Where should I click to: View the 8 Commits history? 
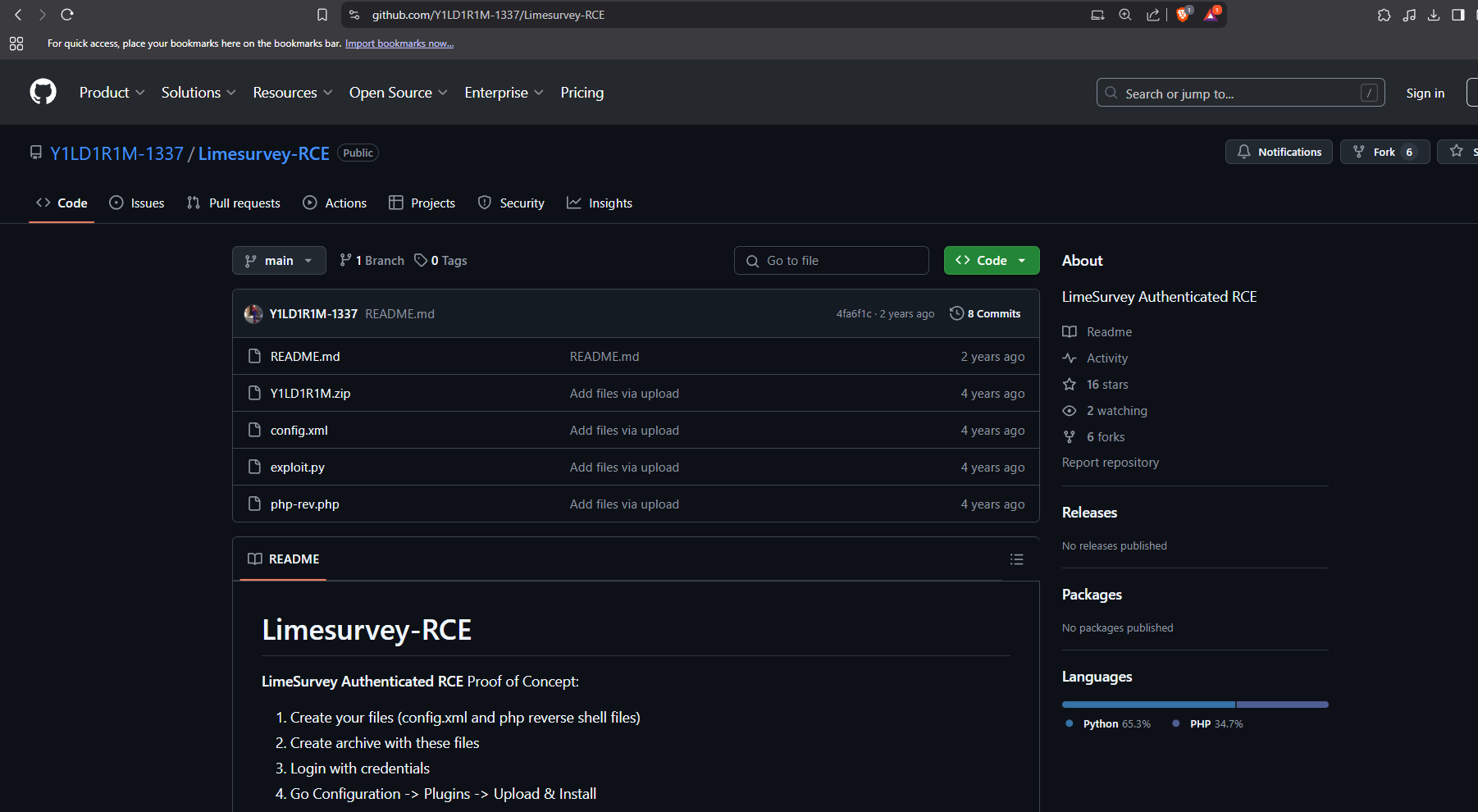[x=985, y=313]
